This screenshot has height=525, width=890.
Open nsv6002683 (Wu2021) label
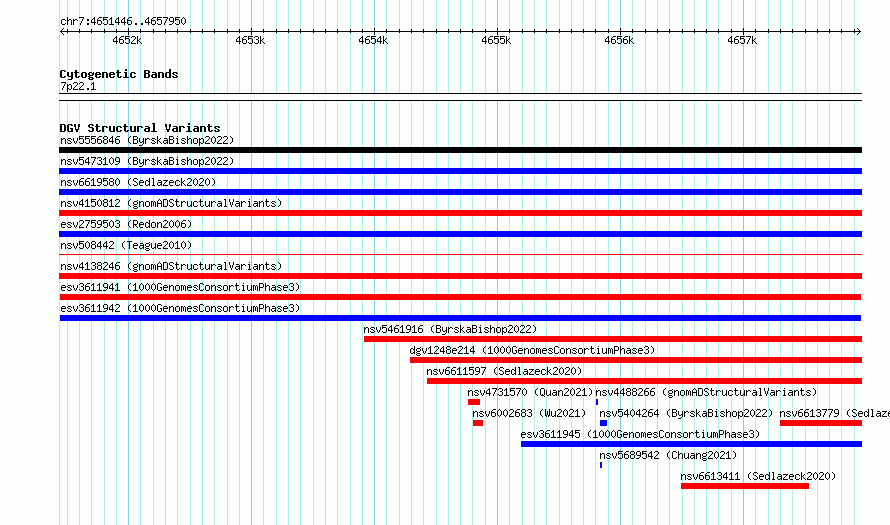[529, 413]
